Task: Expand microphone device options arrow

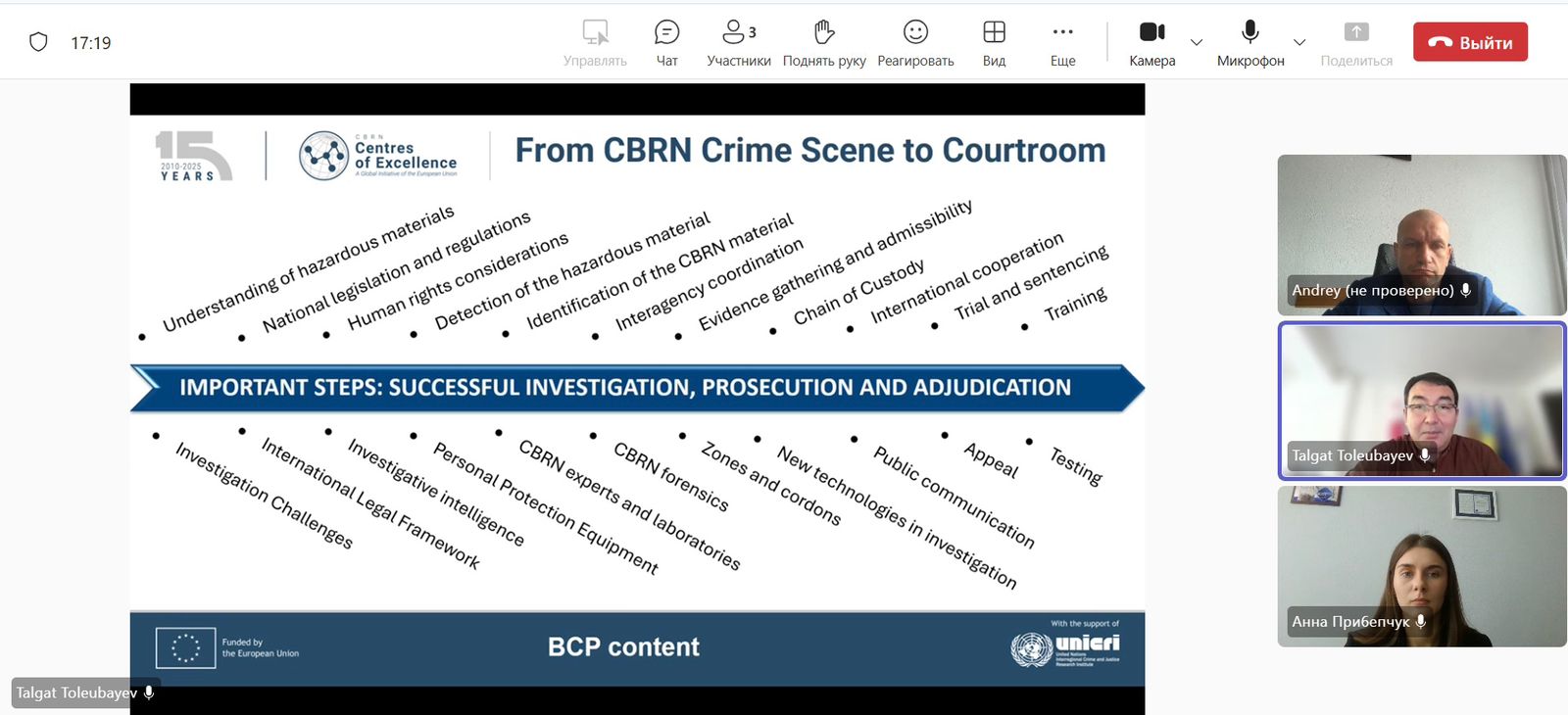Action: (1299, 42)
